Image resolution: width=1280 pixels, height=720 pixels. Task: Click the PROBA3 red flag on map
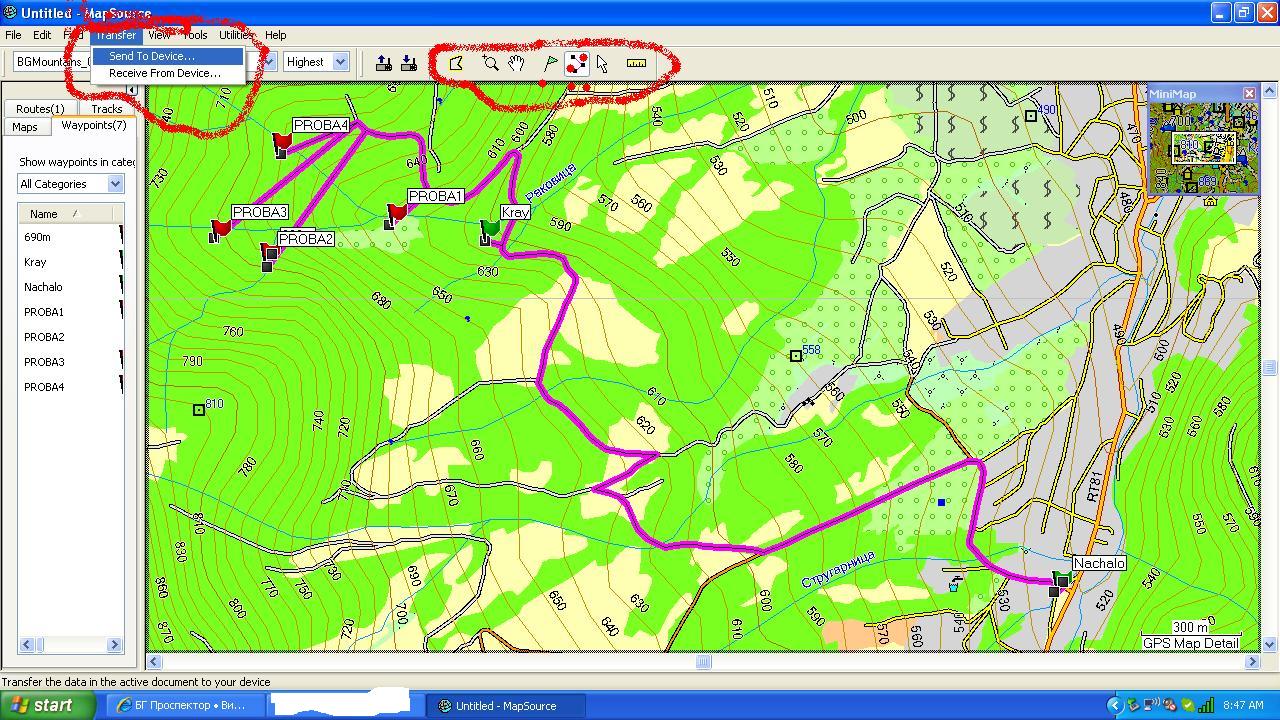[x=220, y=229]
